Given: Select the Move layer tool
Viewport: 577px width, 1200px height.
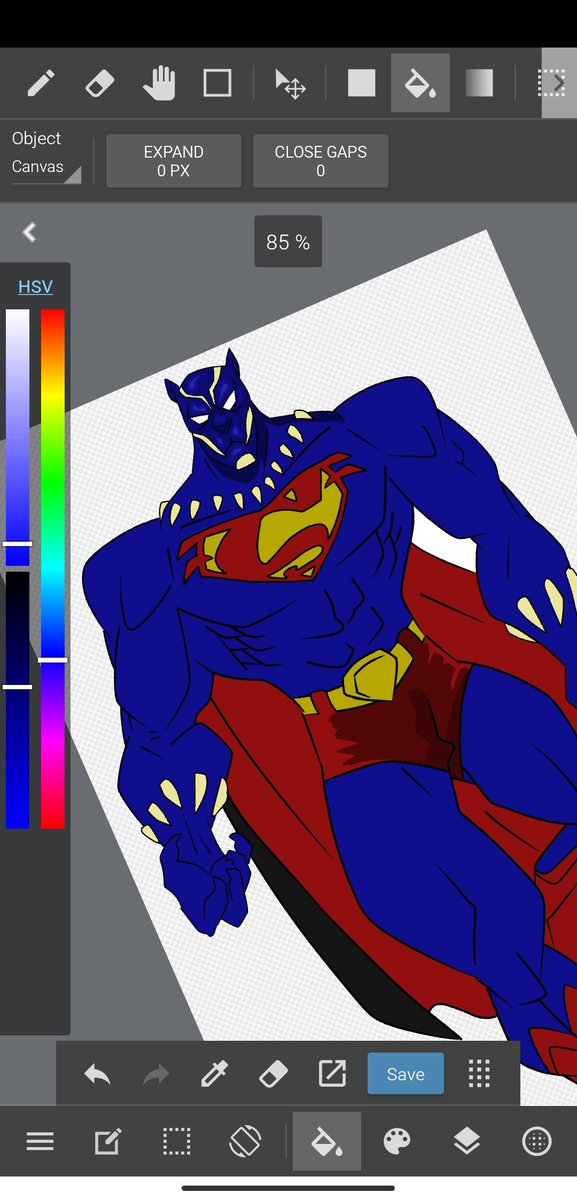Looking at the screenshot, I should [x=290, y=83].
